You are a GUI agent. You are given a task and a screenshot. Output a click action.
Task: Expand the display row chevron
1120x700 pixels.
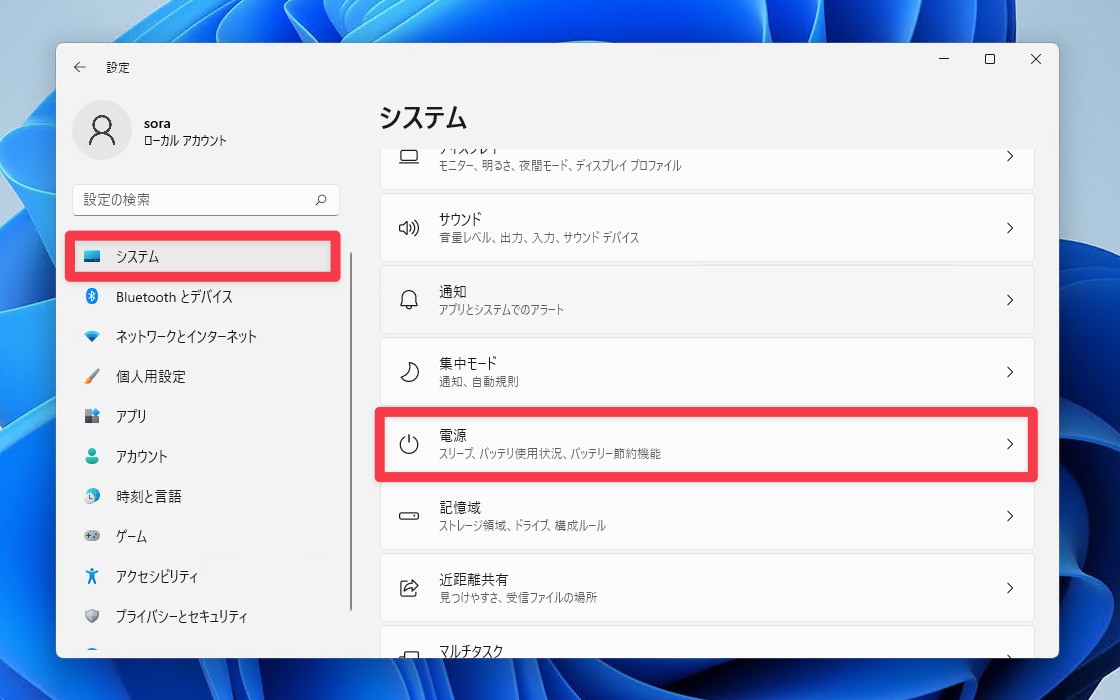point(1010,156)
